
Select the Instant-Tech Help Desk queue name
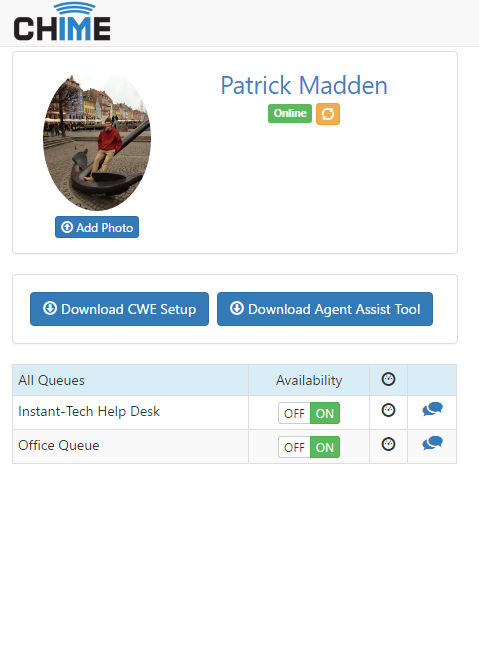tap(89, 411)
